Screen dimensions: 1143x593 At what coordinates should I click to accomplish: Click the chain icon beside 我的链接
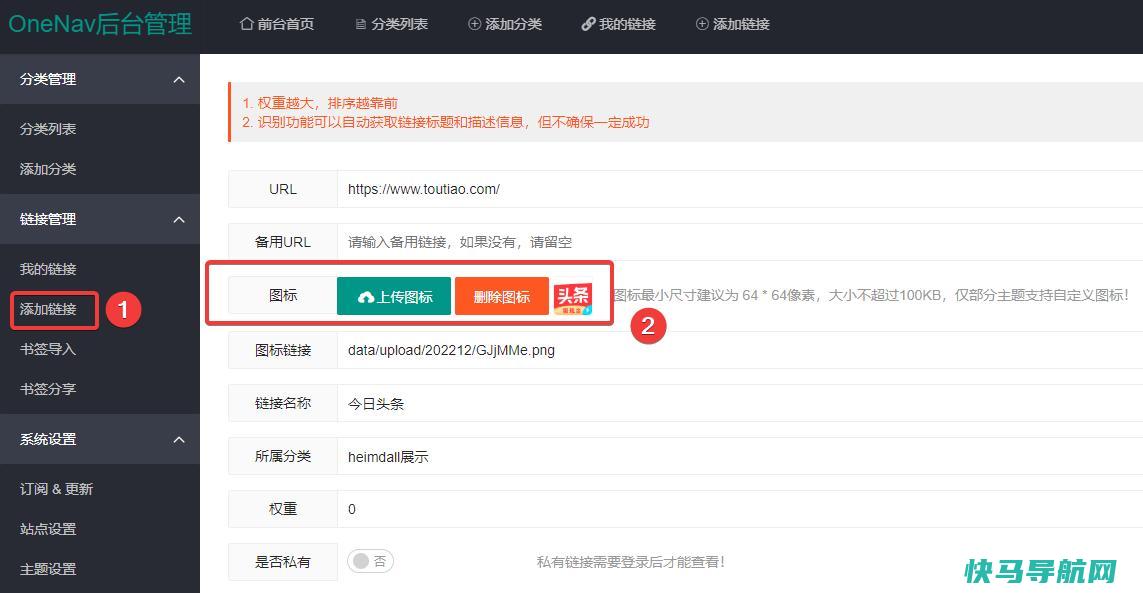[588, 24]
